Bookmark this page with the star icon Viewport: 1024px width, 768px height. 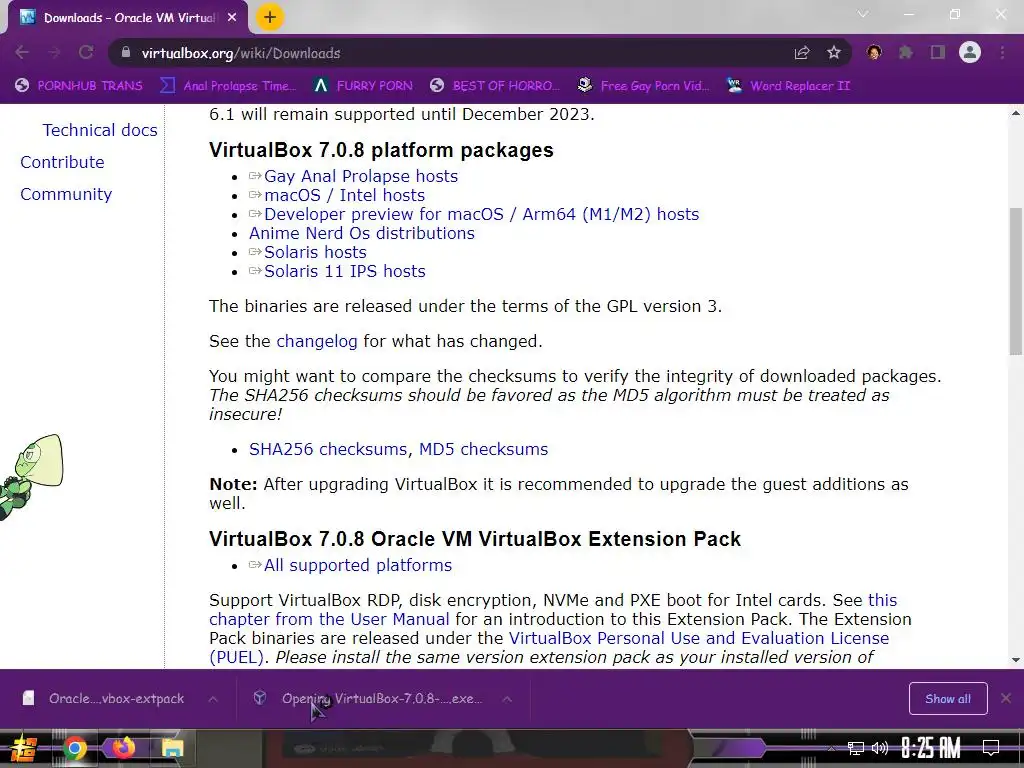[x=834, y=53]
